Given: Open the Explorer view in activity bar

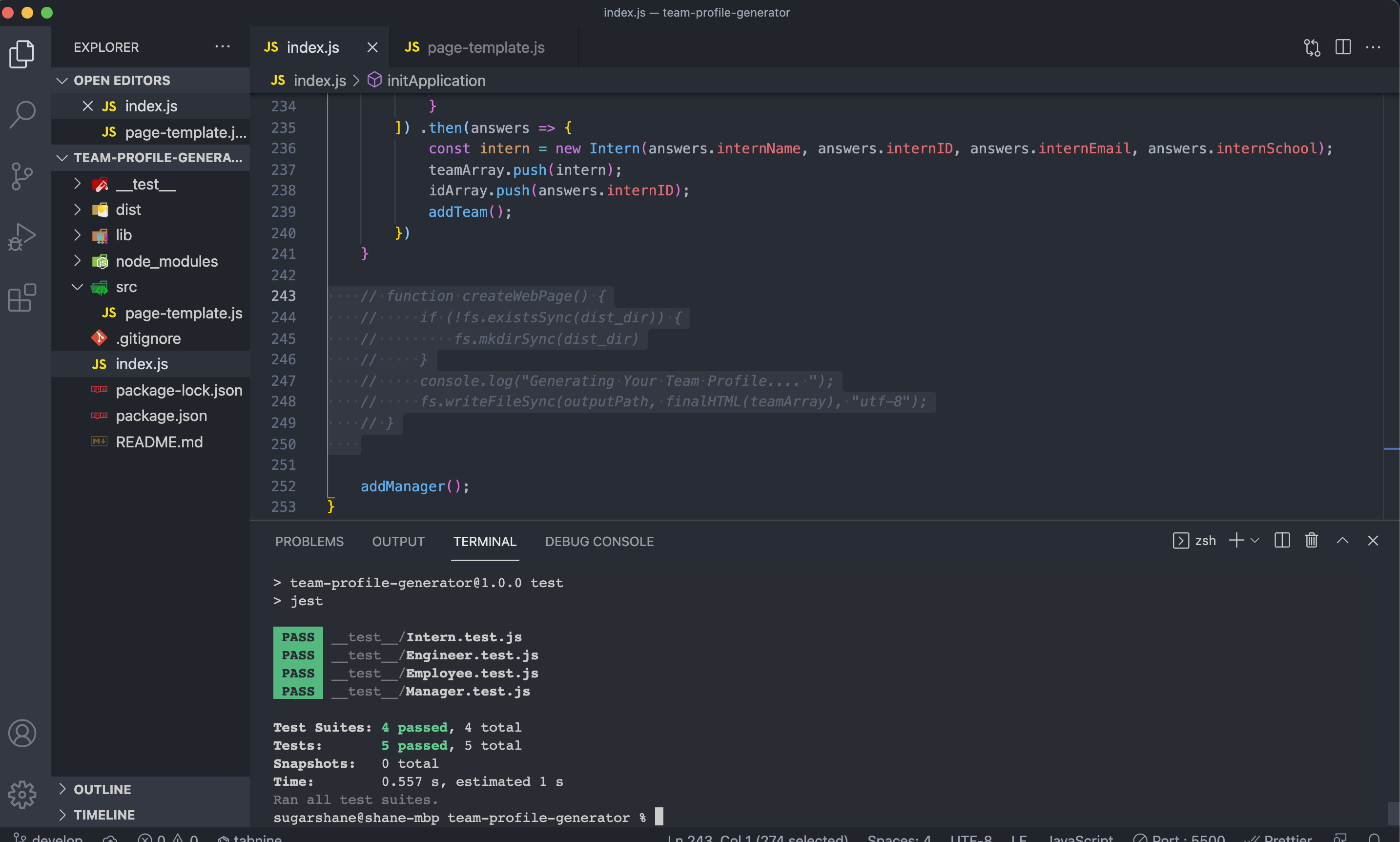Looking at the screenshot, I should (22, 54).
